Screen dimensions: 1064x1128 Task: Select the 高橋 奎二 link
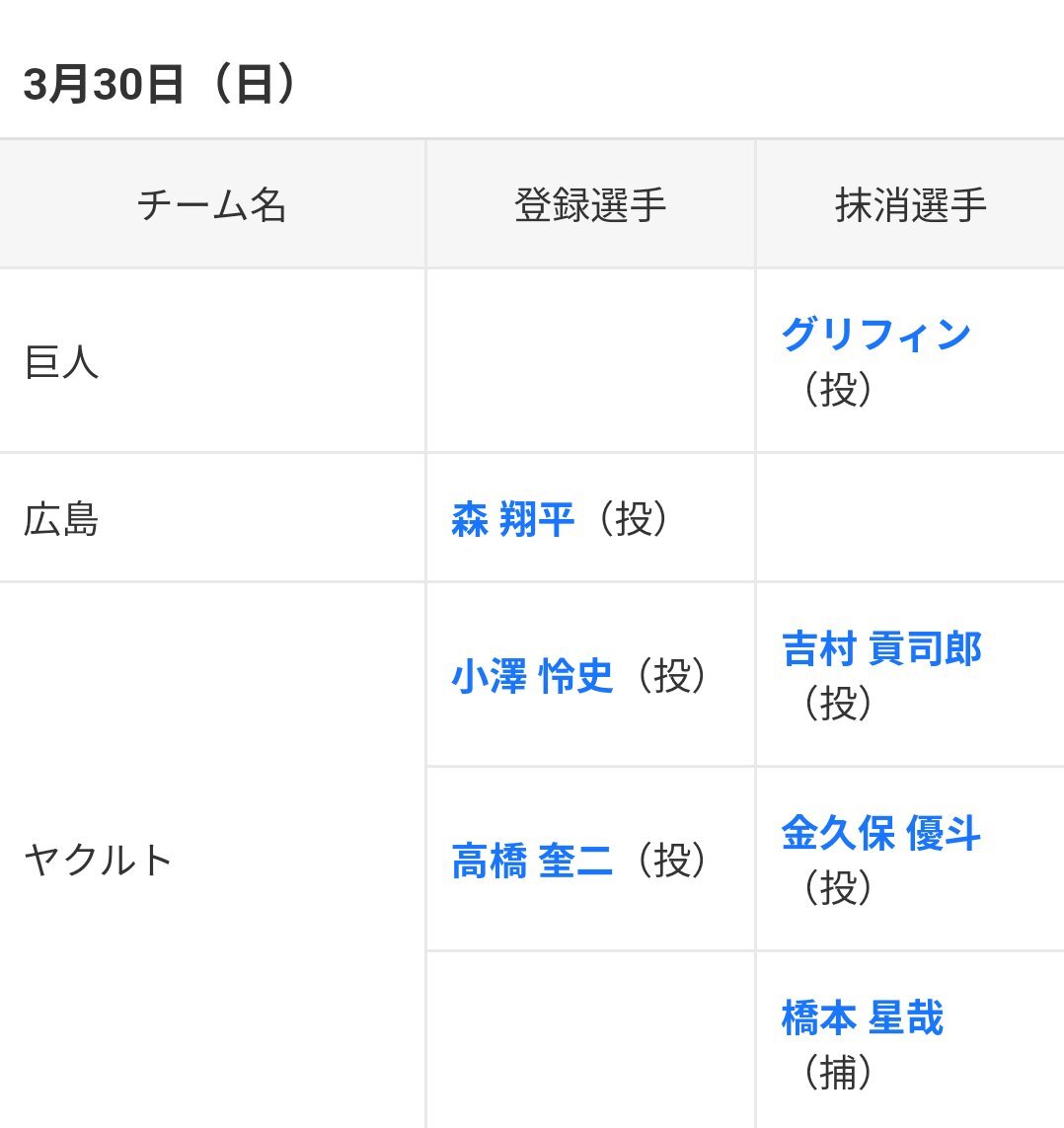(x=532, y=860)
